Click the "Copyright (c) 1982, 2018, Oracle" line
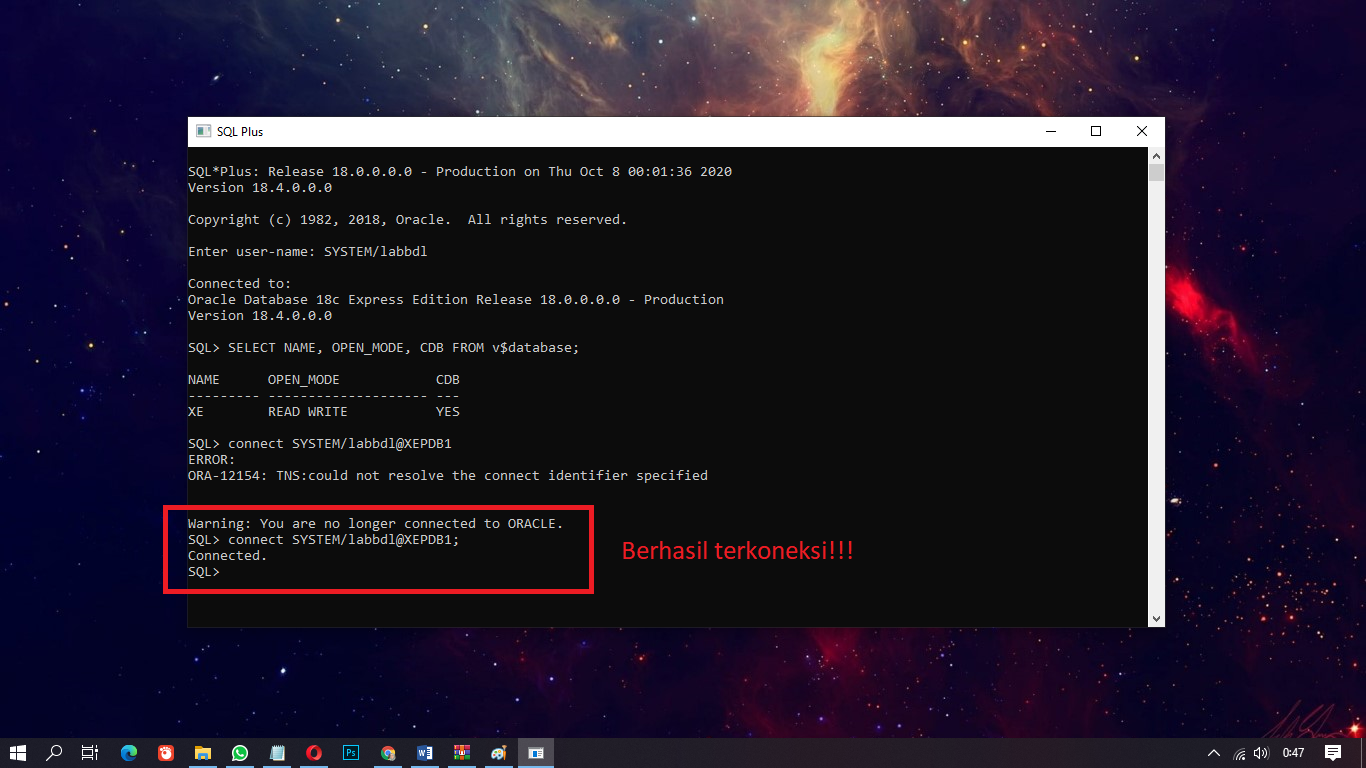1366x768 pixels. 408,220
